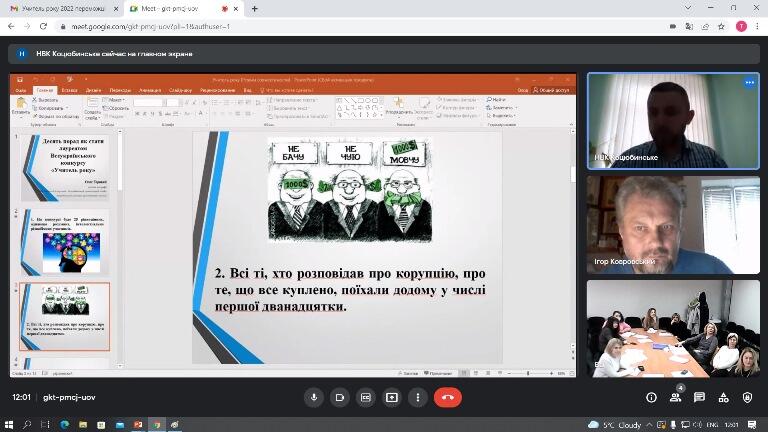
Task: Open Chrome three-dot menu
Action: point(757,26)
